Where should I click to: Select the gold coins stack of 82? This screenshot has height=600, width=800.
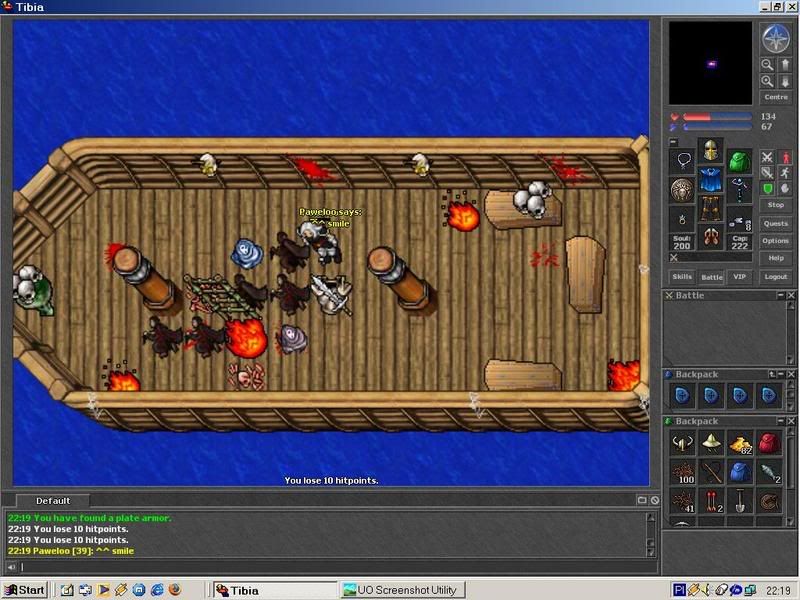[740, 443]
